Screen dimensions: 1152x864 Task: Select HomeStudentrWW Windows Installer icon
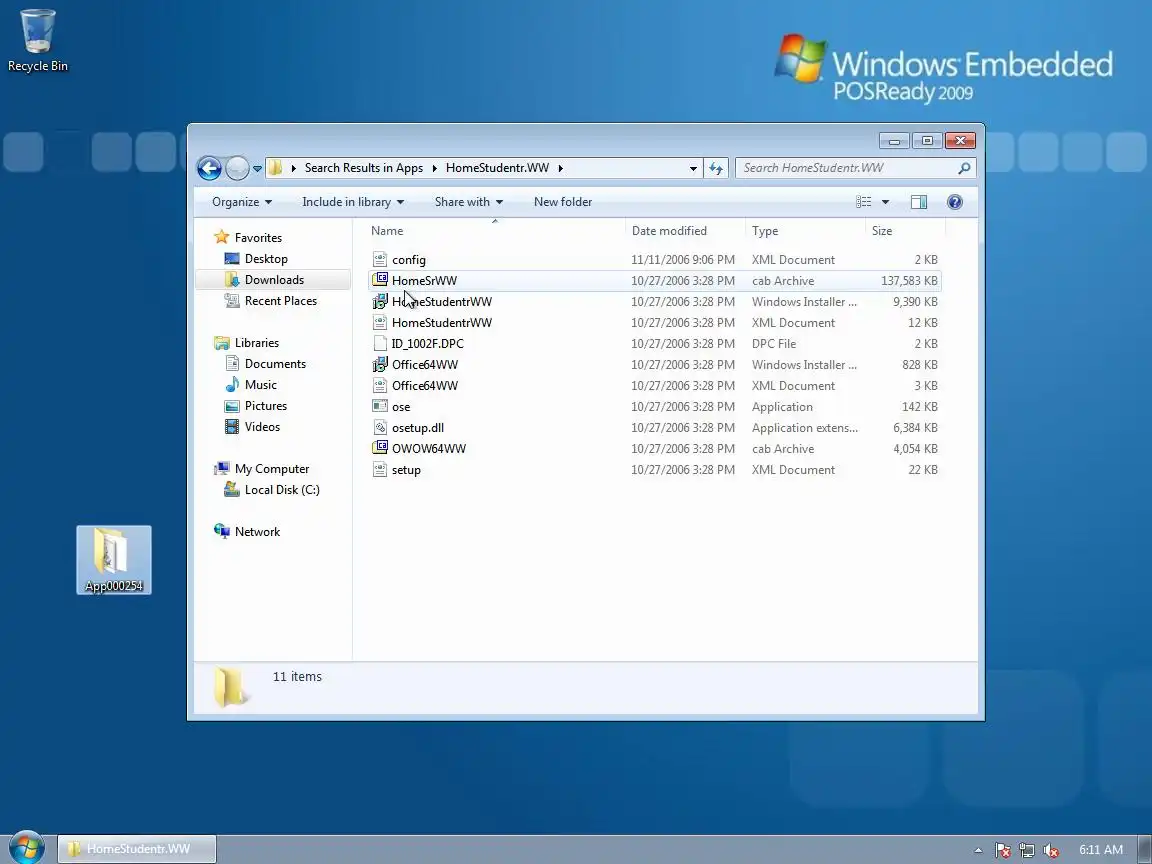click(380, 301)
